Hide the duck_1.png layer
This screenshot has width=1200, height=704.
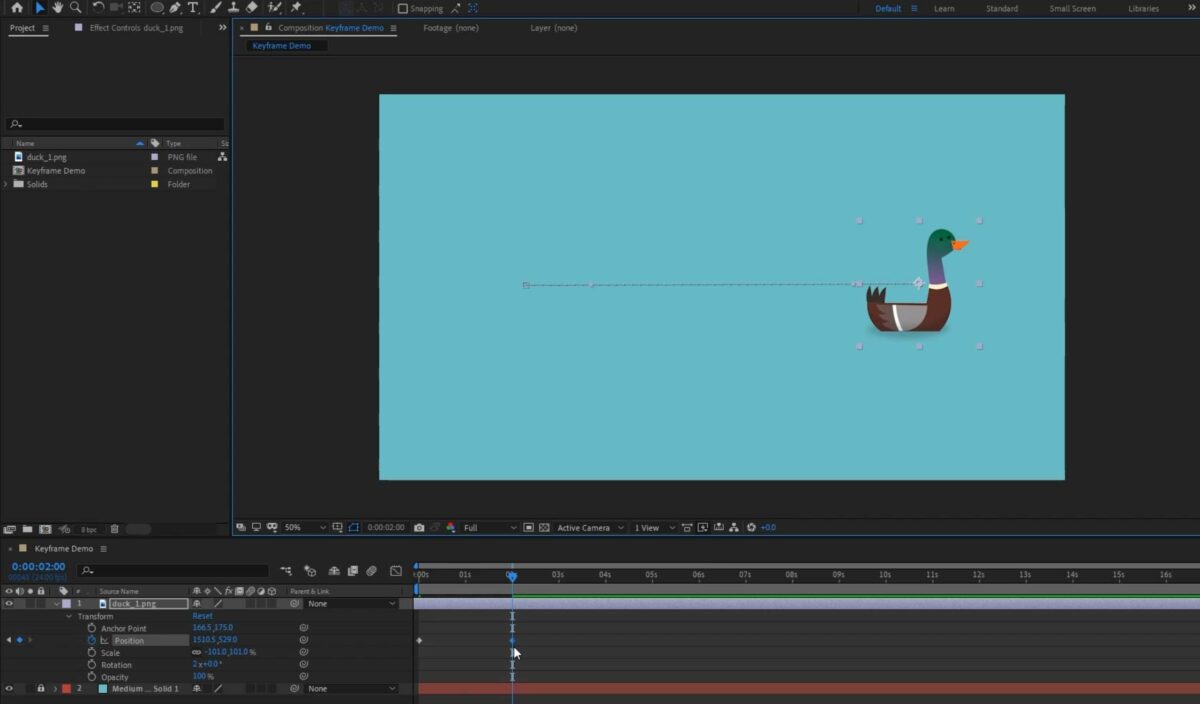click(8, 603)
